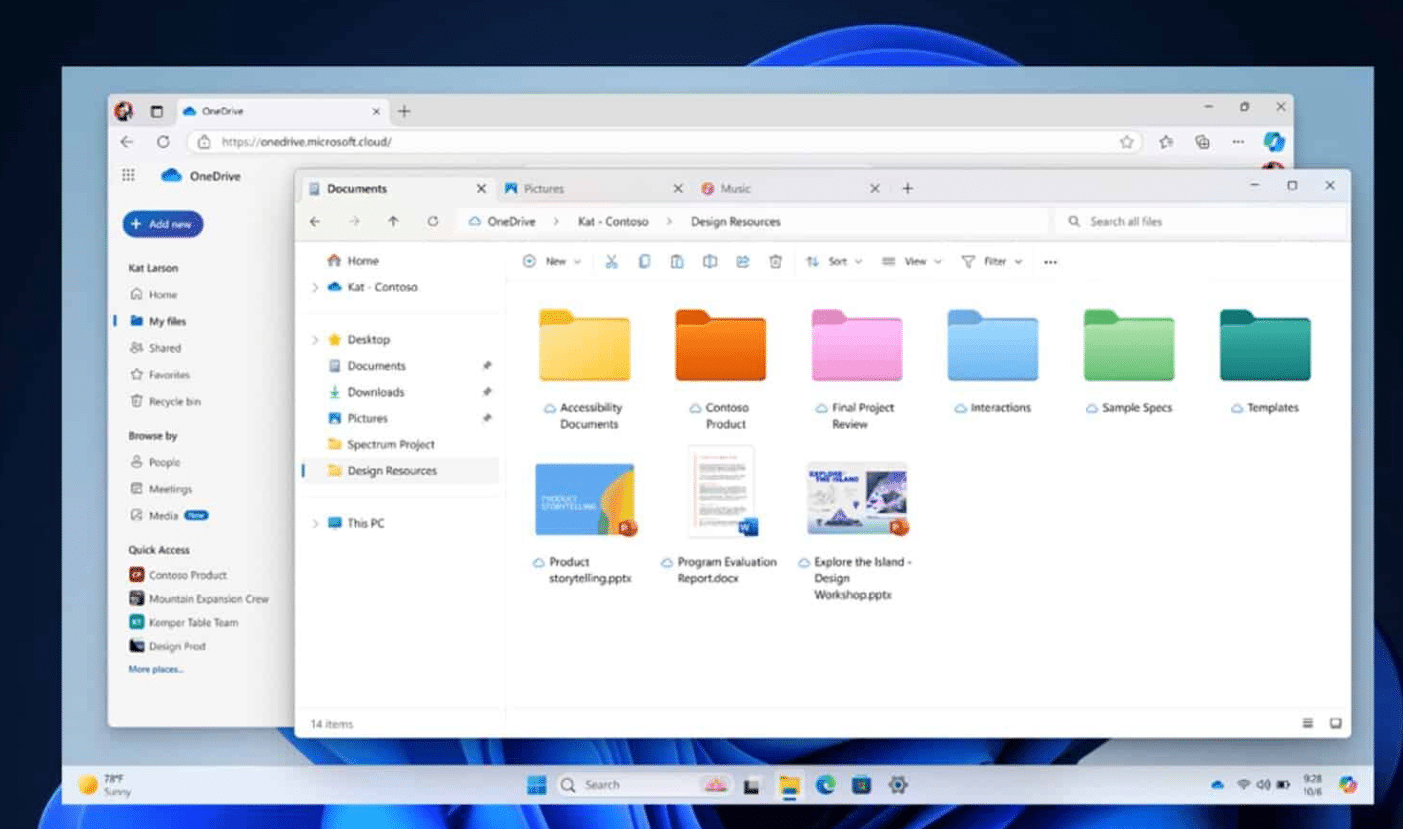Image resolution: width=1403 pixels, height=829 pixels.
Task: Expand the Kat - Contoso tree node
Action: (x=315, y=288)
